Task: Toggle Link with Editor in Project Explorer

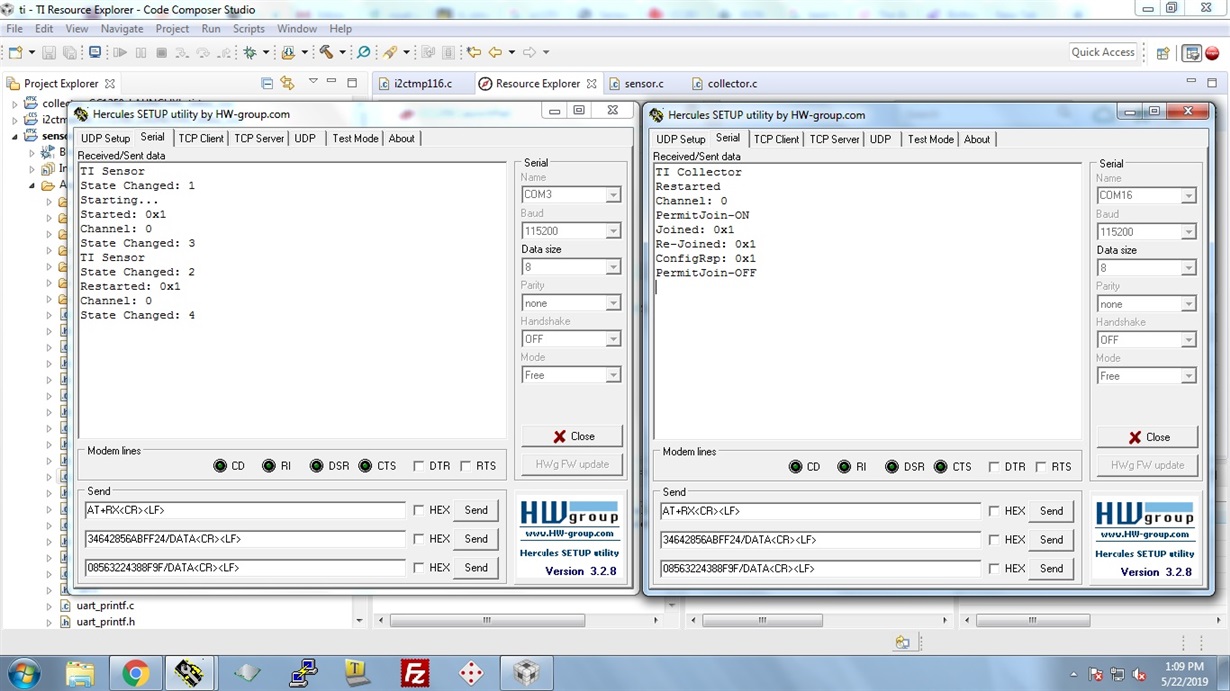Action: (288, 83)
